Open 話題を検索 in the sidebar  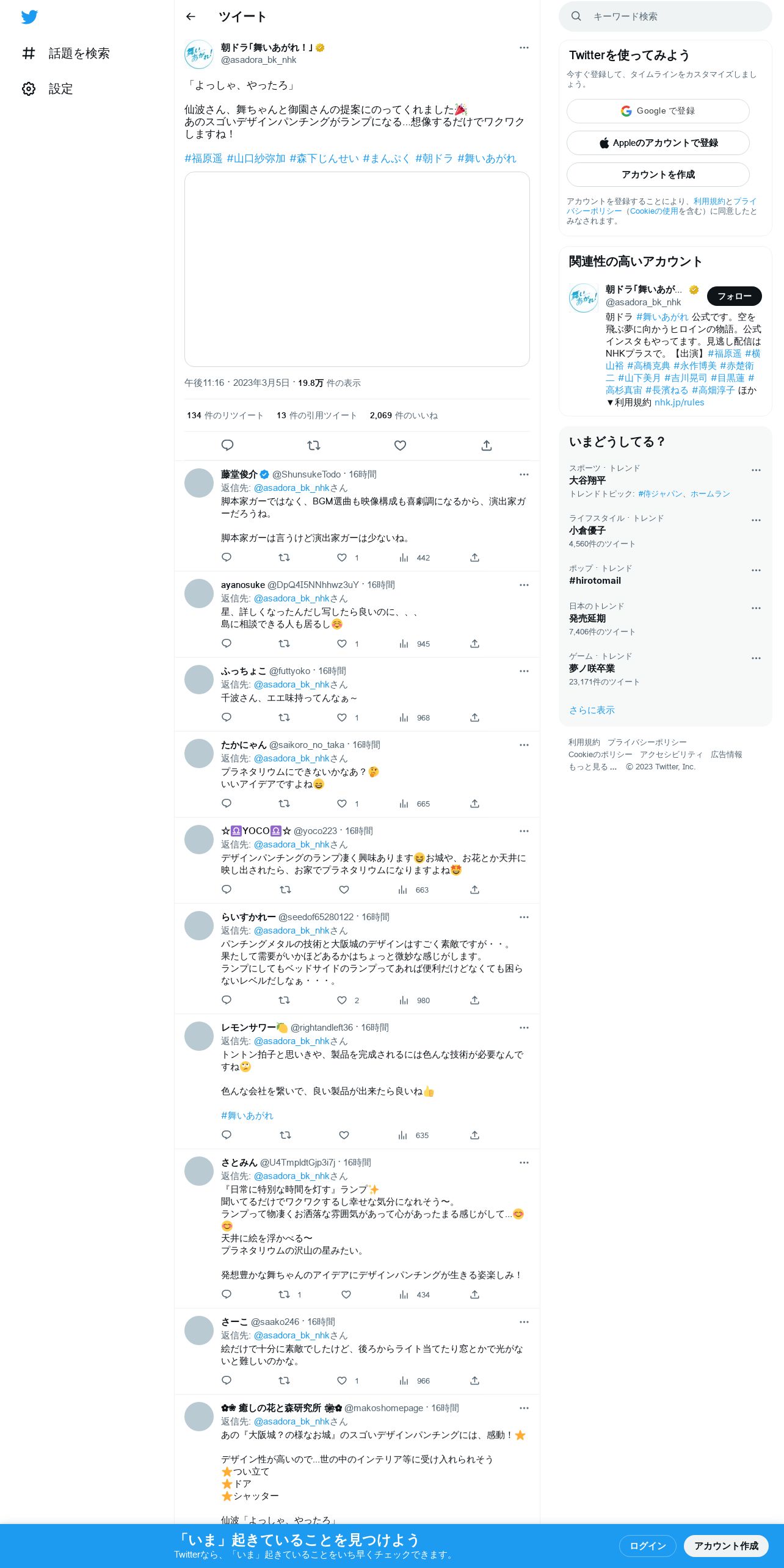(x=66, y=54)
